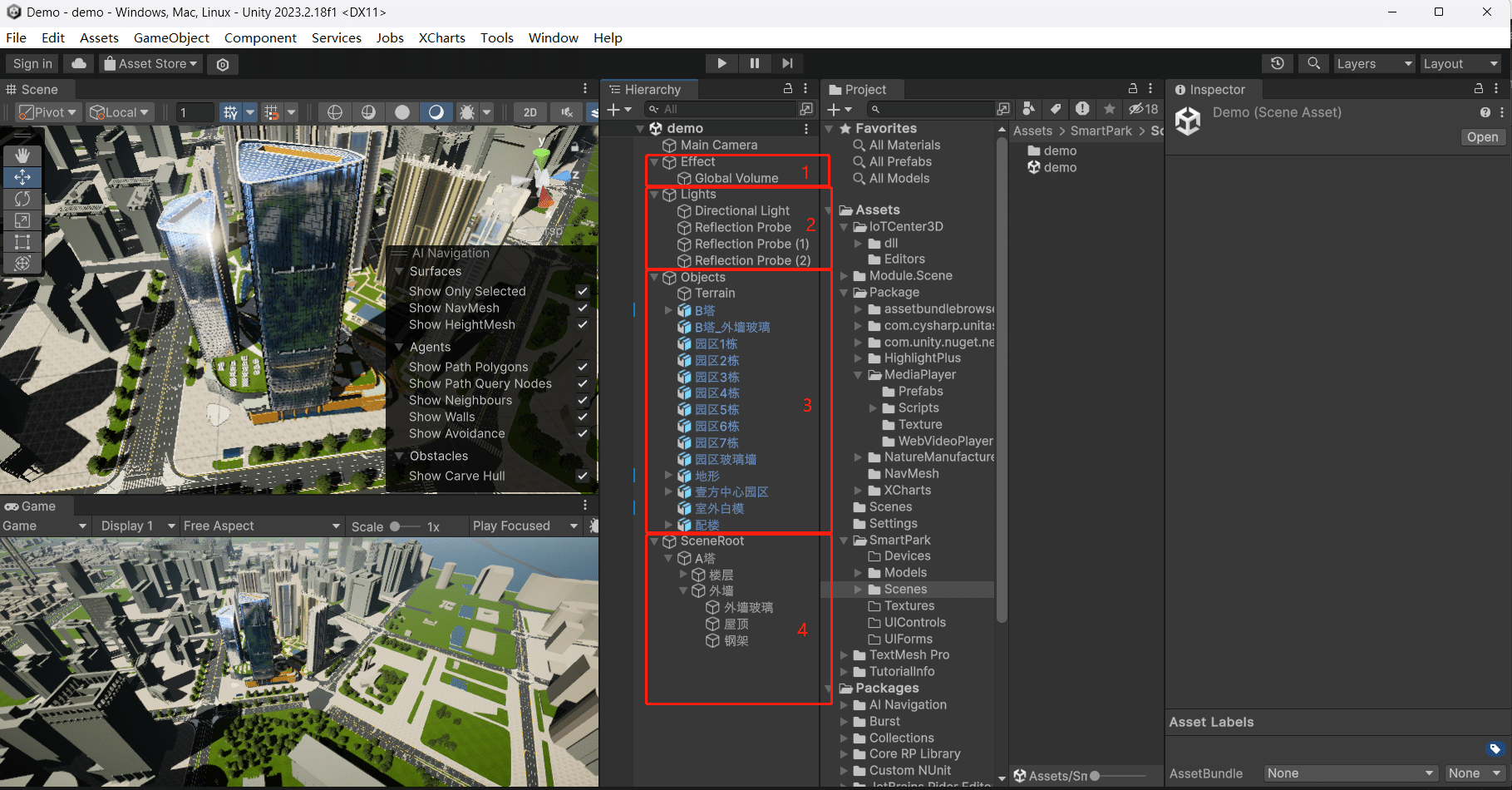Expand the Models folder under SmartPark
This screenshot has height=790, width=1512.
[859, 572]
